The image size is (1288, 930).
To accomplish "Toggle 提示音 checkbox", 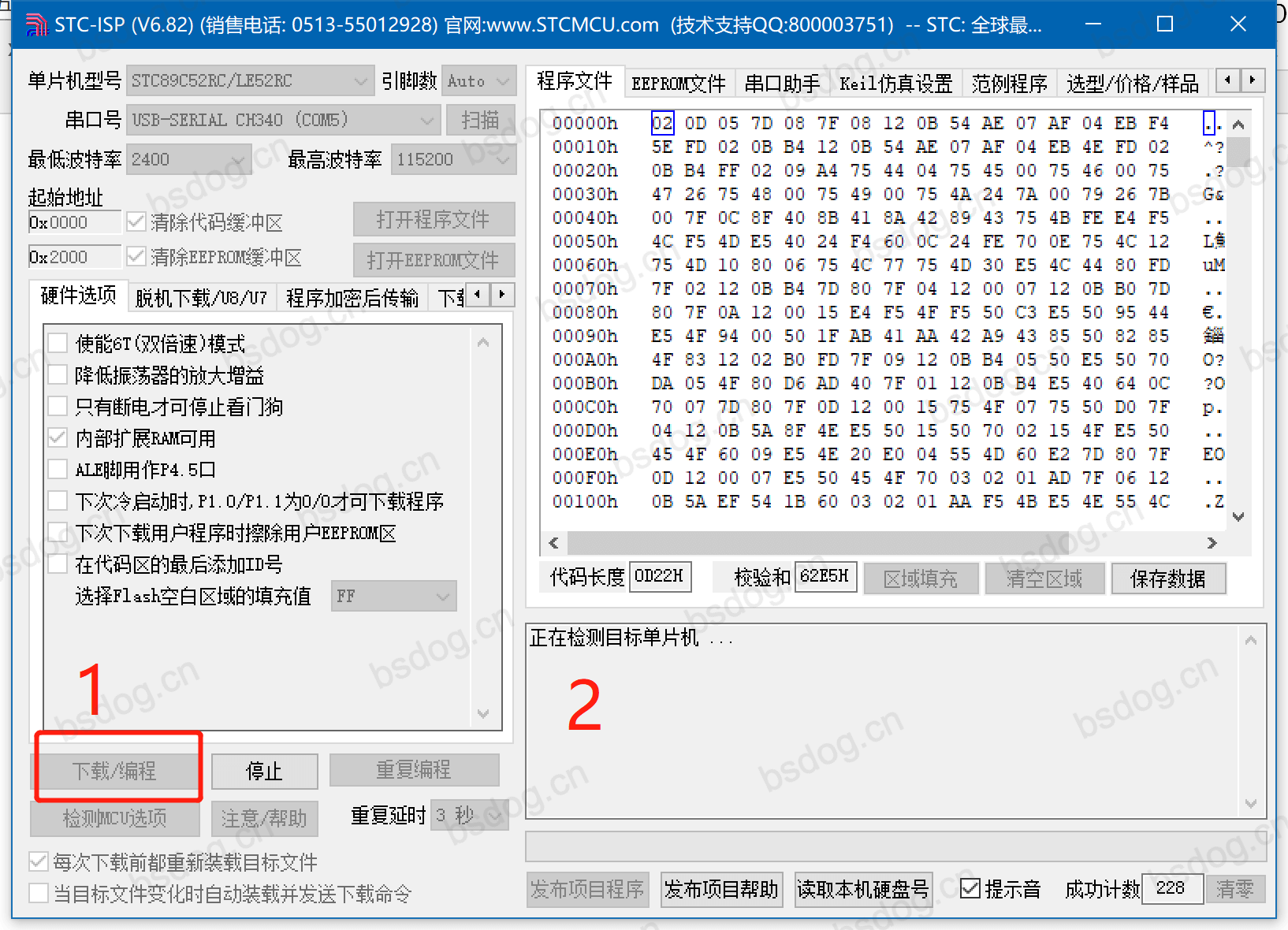I will [x=970, y=889].
